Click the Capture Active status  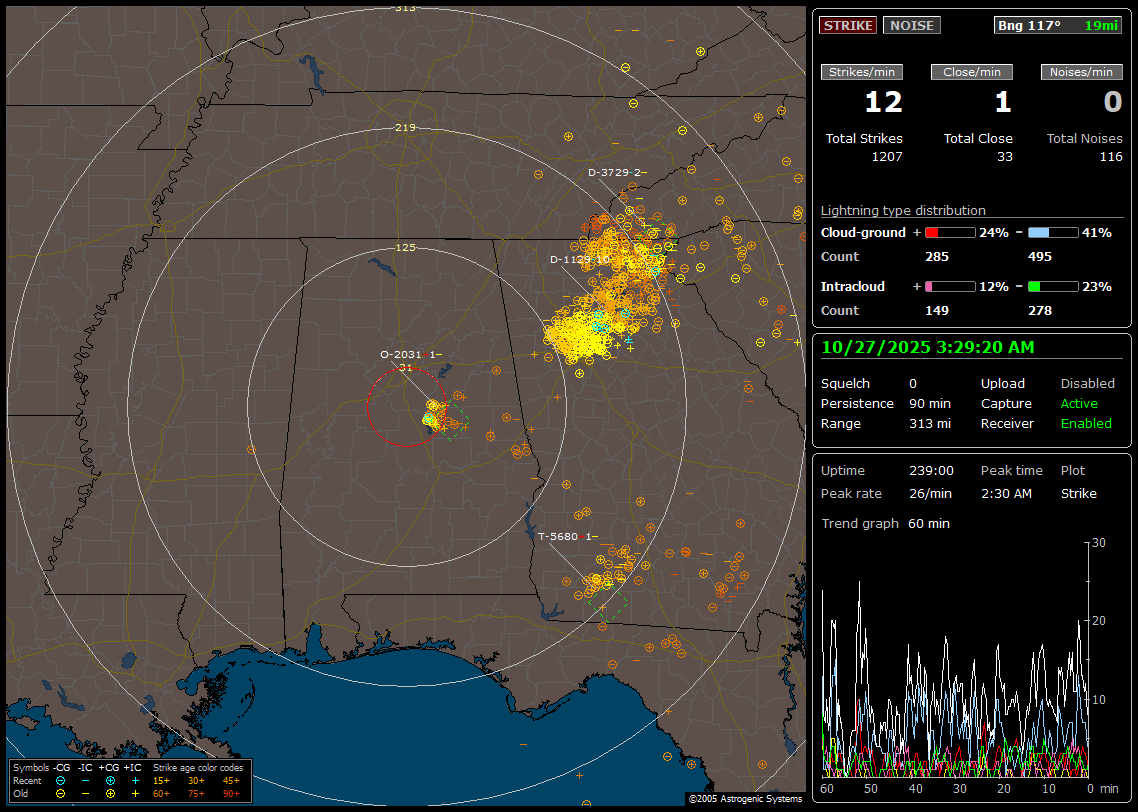pyautogui.click(x=1078, y=404)
